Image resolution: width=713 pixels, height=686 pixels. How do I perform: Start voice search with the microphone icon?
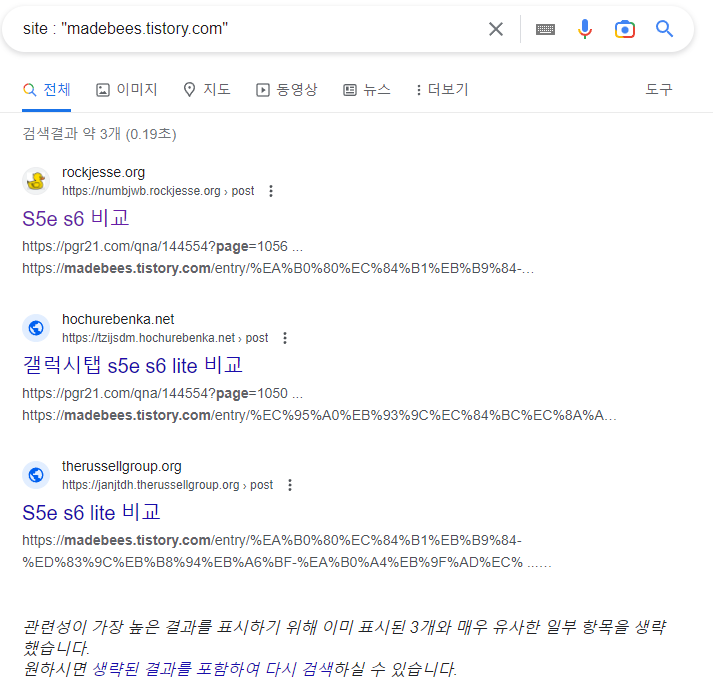[585, 29]
